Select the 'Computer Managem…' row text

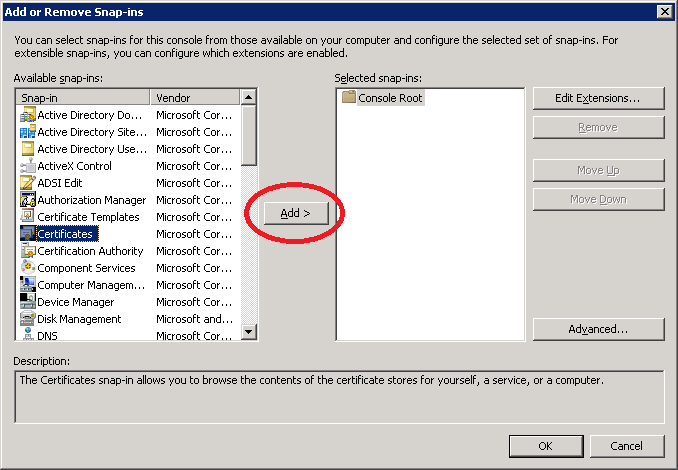[x=91, y=285]
